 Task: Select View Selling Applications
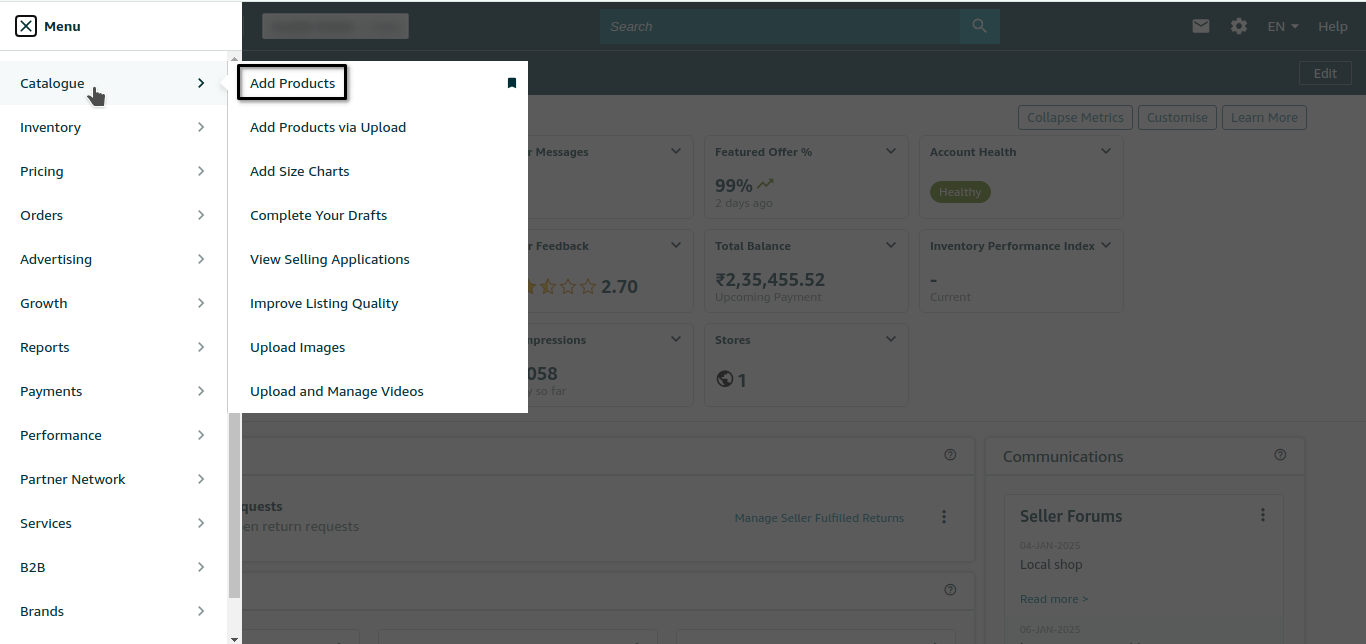[330, 259]
